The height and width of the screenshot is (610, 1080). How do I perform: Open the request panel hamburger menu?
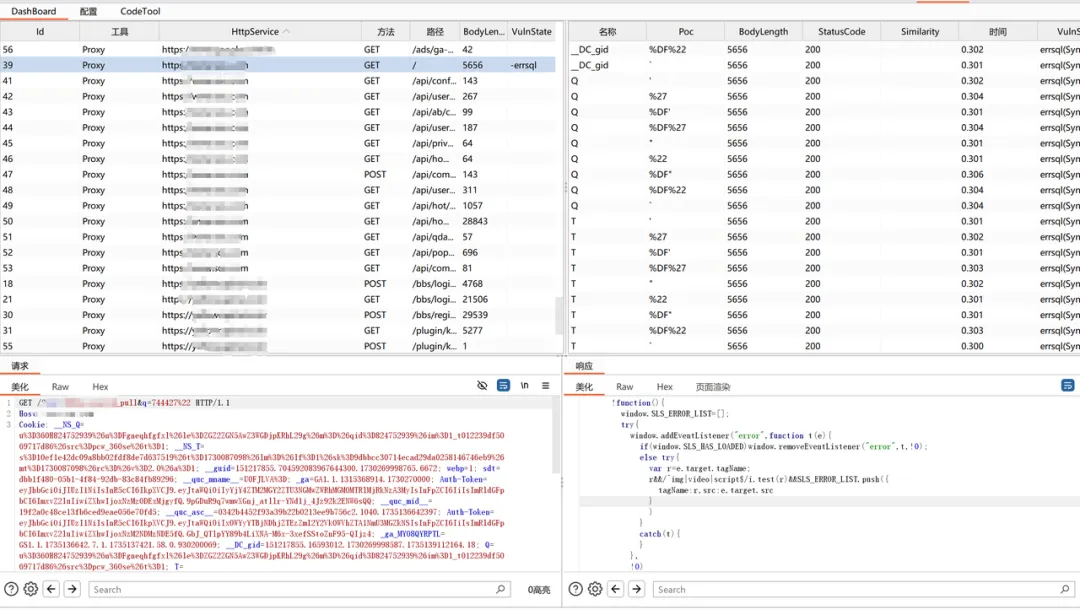546,386
